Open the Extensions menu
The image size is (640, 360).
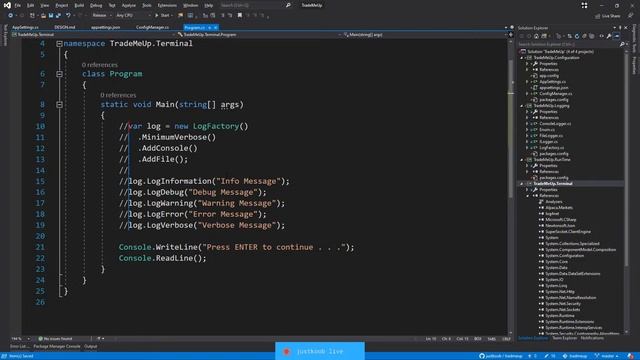[x=167, y=5]
